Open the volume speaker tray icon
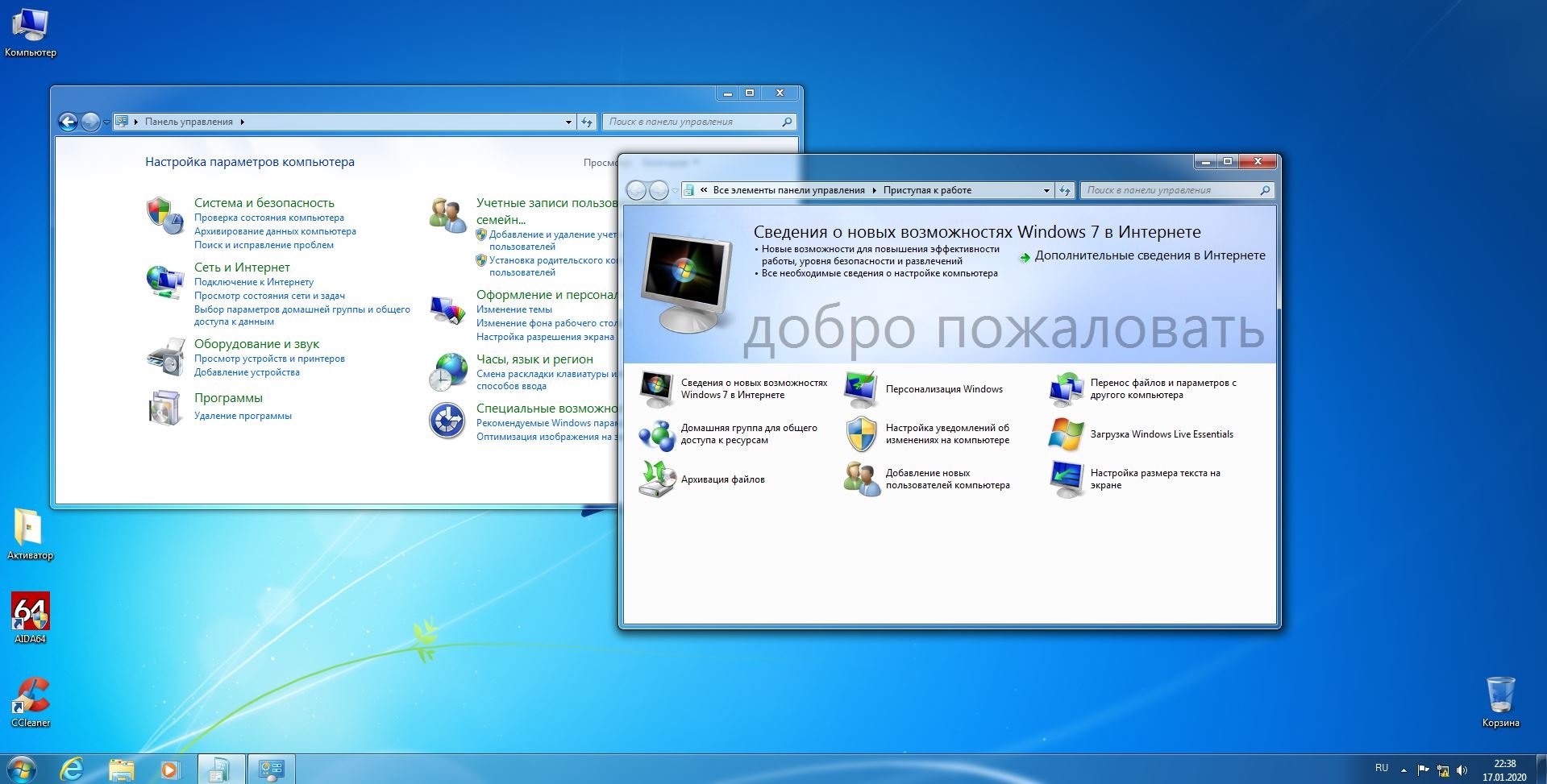Viewport: 1547px width, 784px height. (x=1462, y=771)
